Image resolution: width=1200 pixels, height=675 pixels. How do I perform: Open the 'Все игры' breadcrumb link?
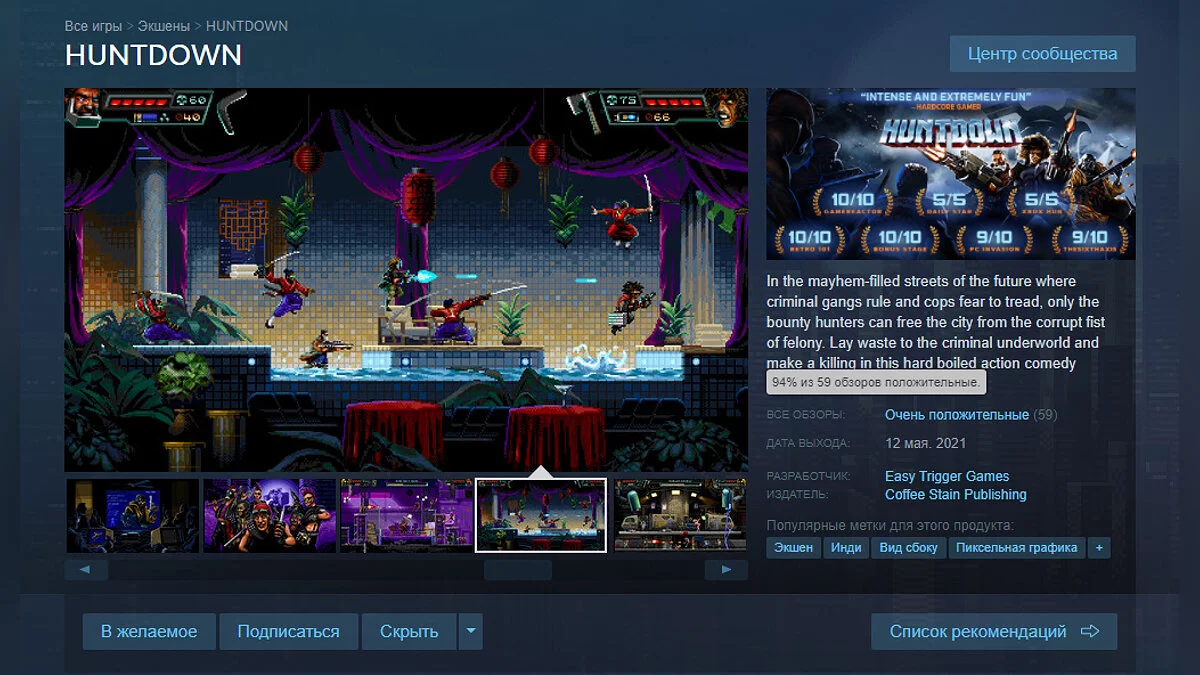[95, 26]
